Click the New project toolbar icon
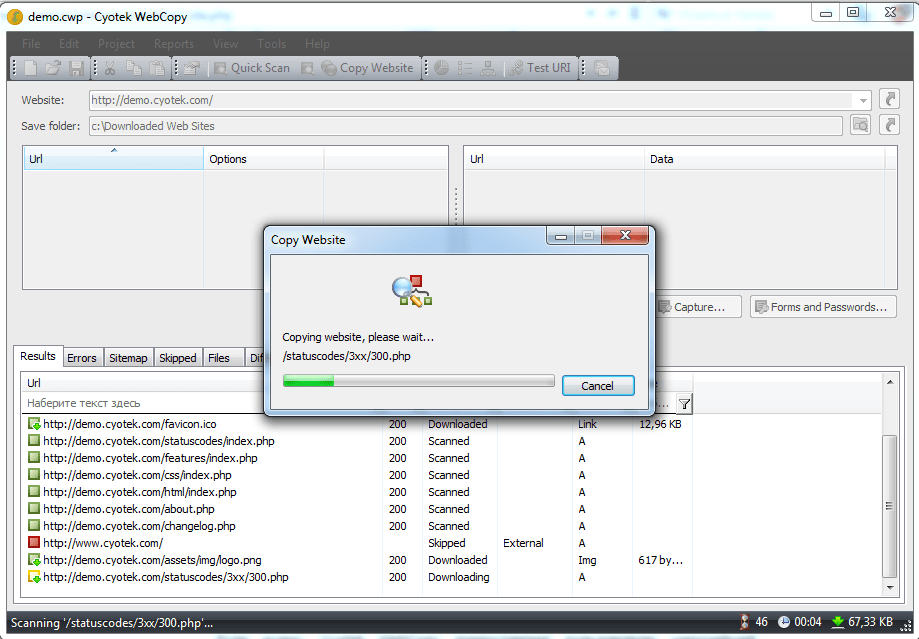Image resolution: width=919 pixels, height=639 pixels. (x=30, y=68)
